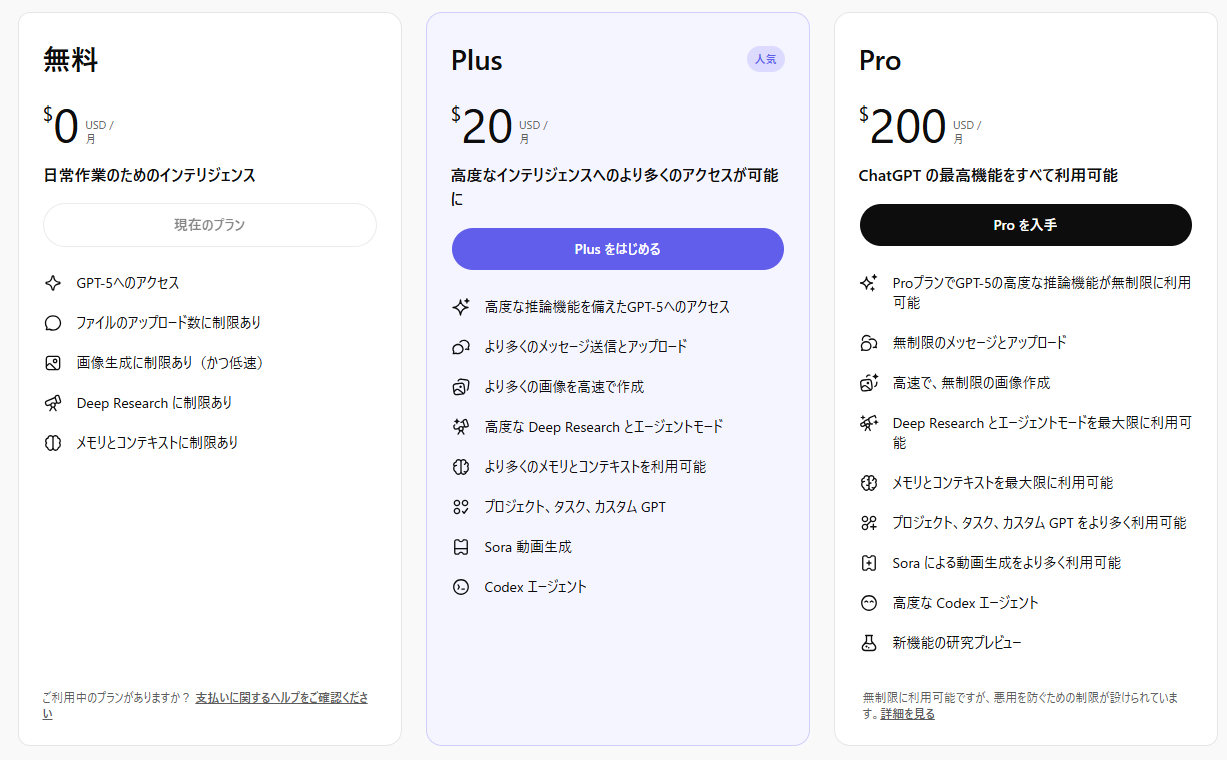Click the text プロジェクト、タスク、カスタム GPT in Plus
Image resolution: width=1227 pixels, height=760 pixels.
[575, 507]
